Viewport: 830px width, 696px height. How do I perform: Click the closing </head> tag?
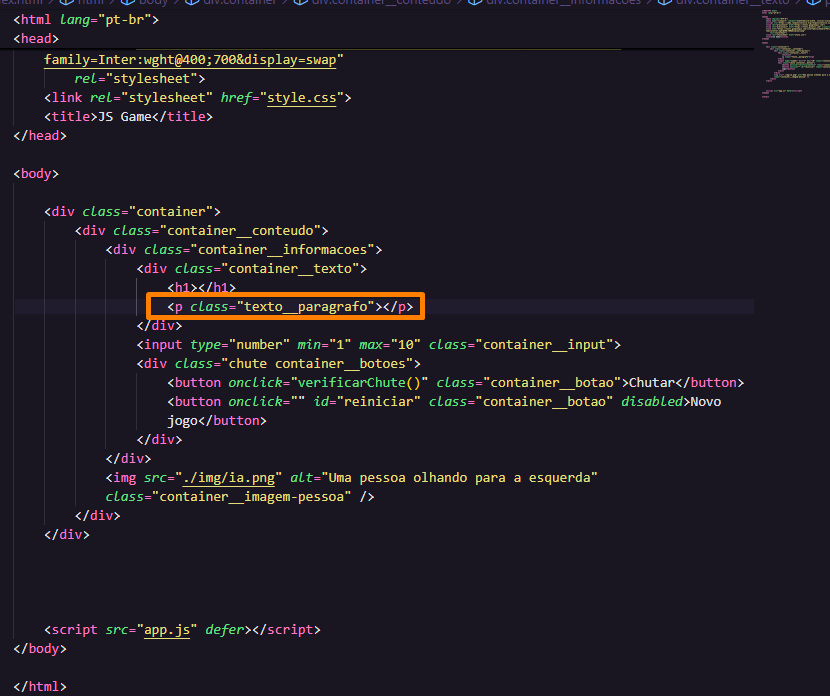40,135
